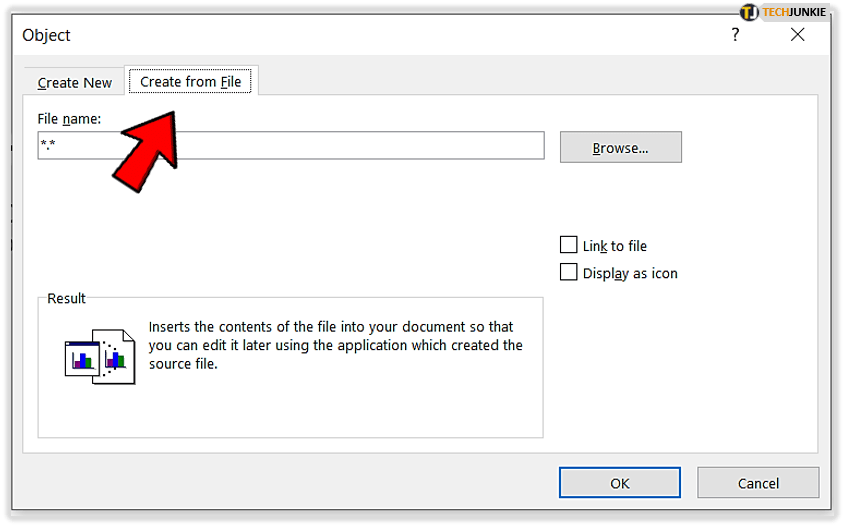Click the "File name:" label
This screenshot has height=527, width=845.
[x=70, y=119]
